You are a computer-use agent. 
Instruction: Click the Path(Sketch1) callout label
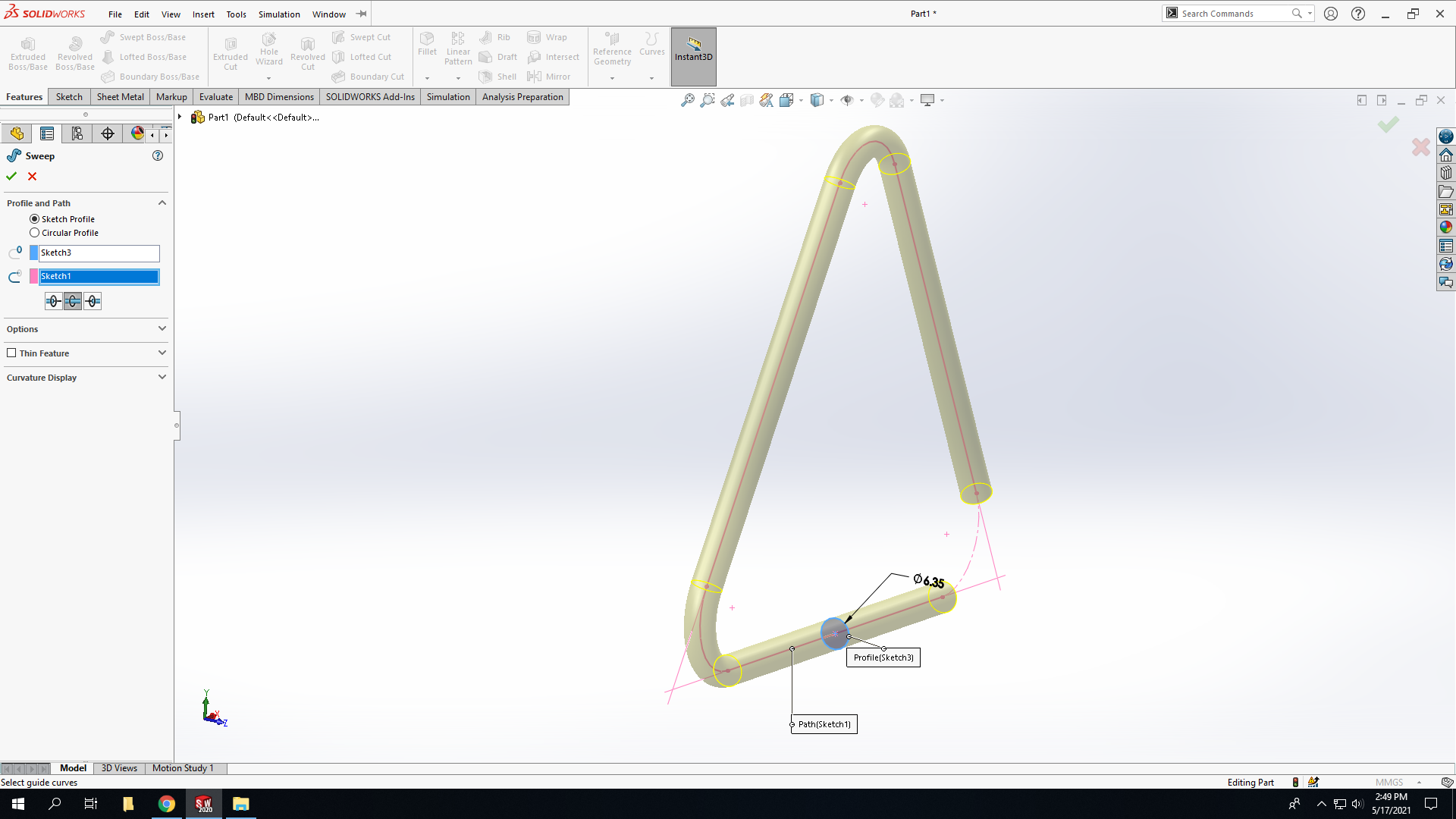pyautogui.click(x=824, y=724)
